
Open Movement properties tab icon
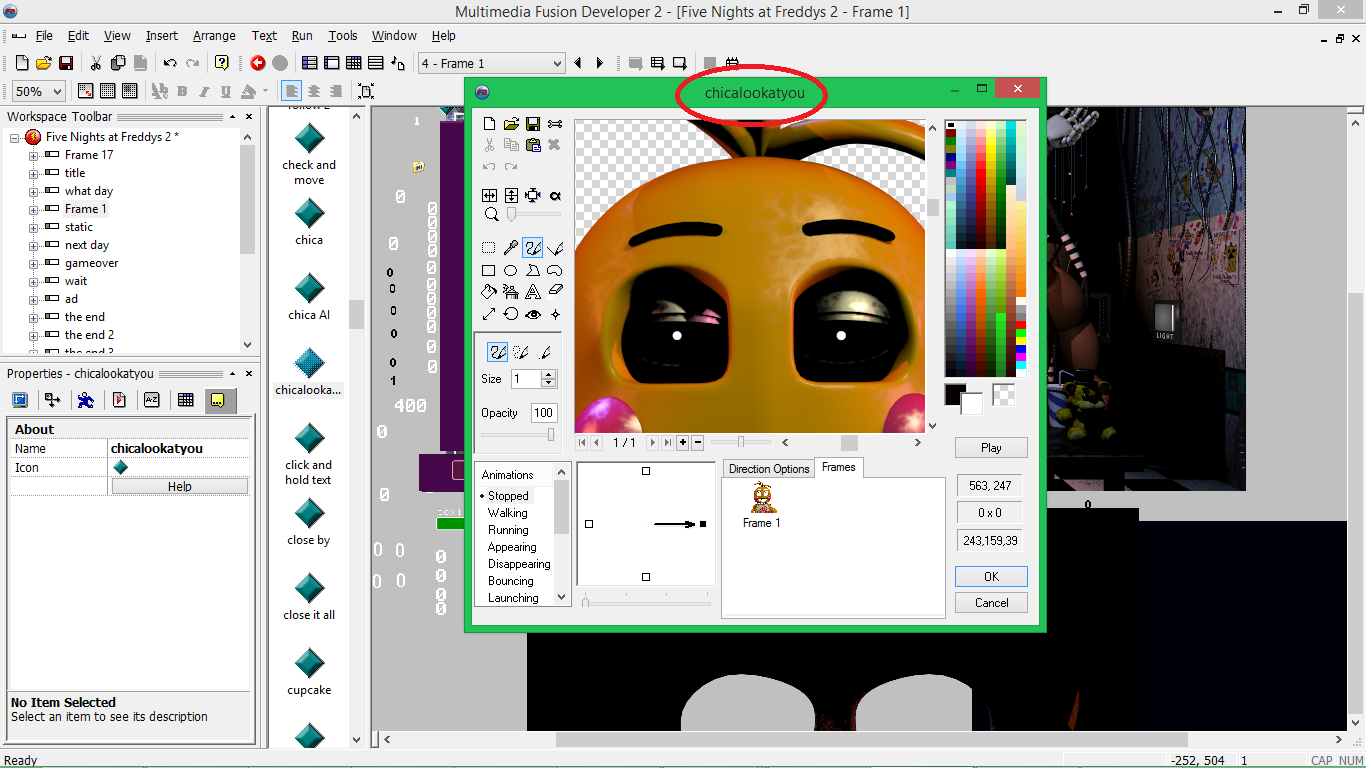(x=86, y=400)
